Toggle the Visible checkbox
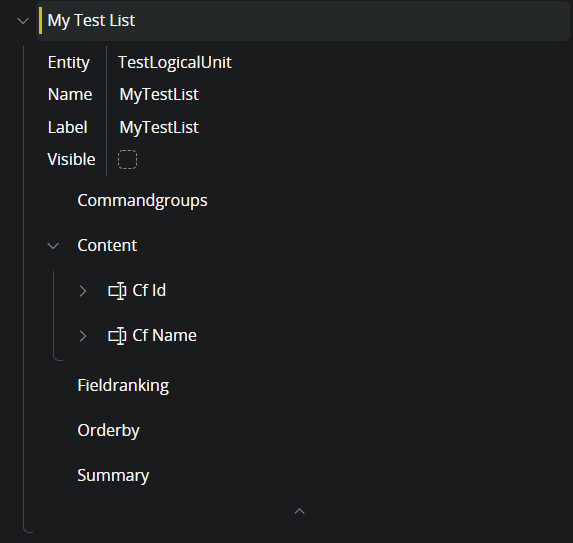The width and height of the screenshot is (573, 543). [127, 160]
